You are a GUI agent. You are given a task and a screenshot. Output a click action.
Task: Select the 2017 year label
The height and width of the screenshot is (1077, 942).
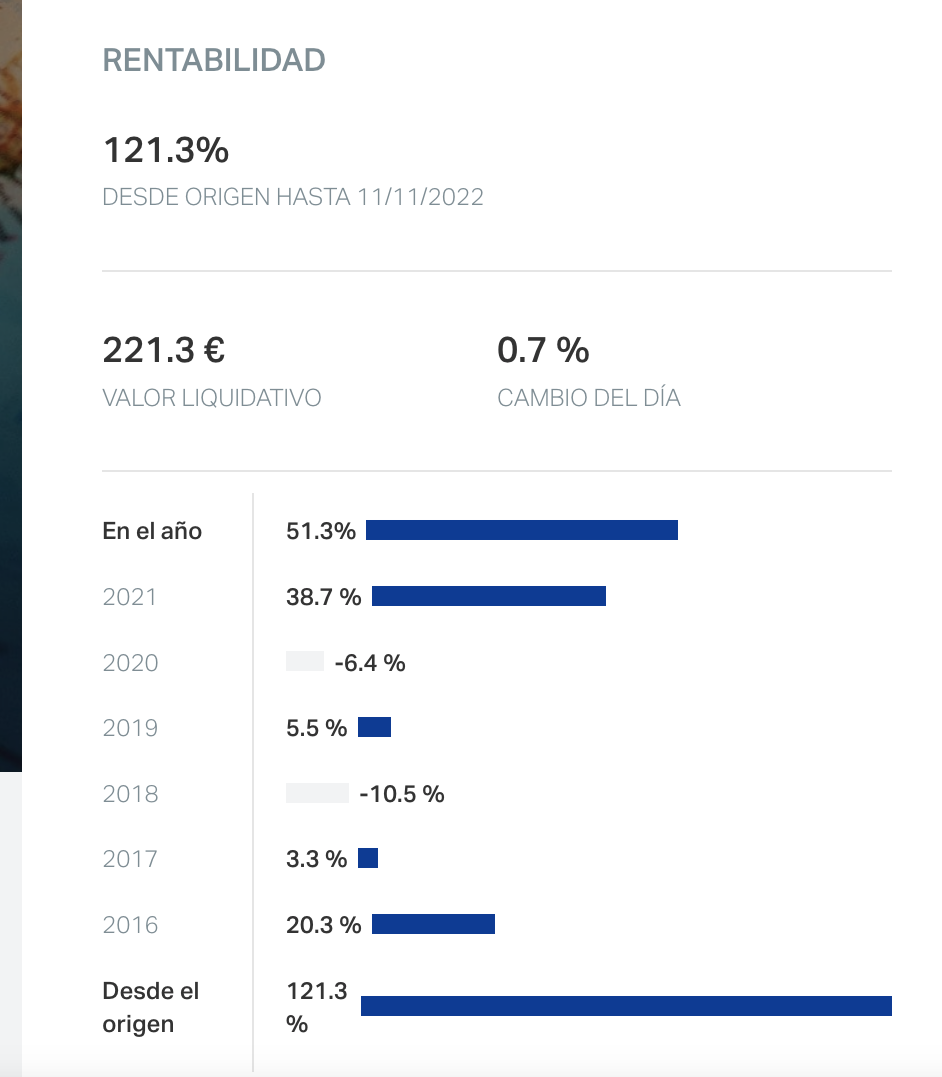pyautogui.click(x=130, y=859)
